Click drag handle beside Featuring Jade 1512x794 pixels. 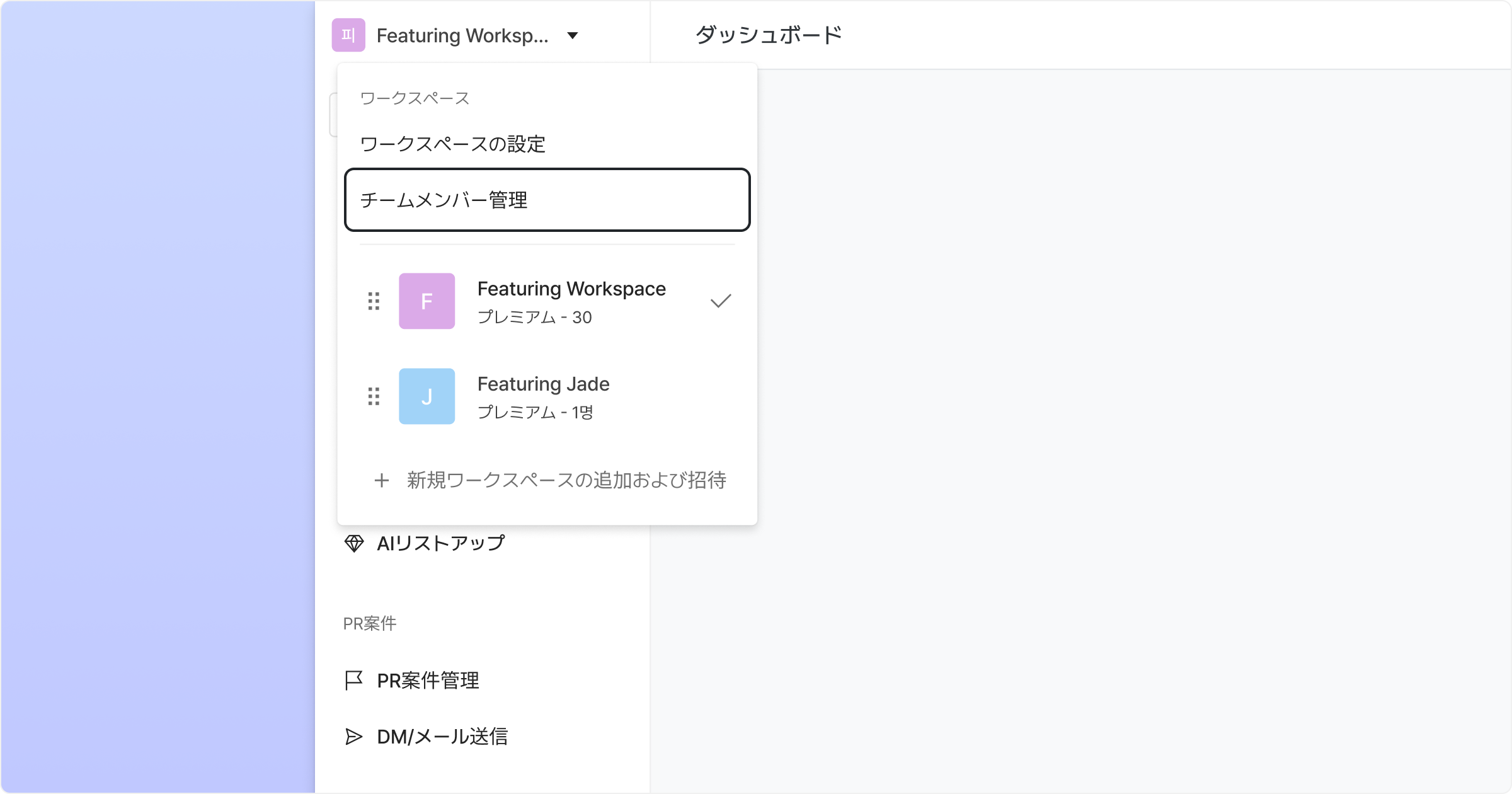click(374, 396)
